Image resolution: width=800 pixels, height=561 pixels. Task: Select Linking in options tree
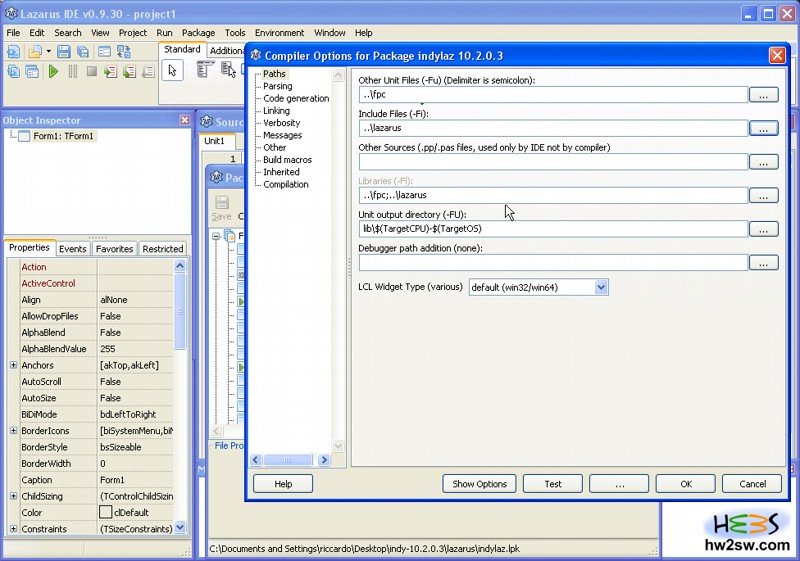coord(276,111)
